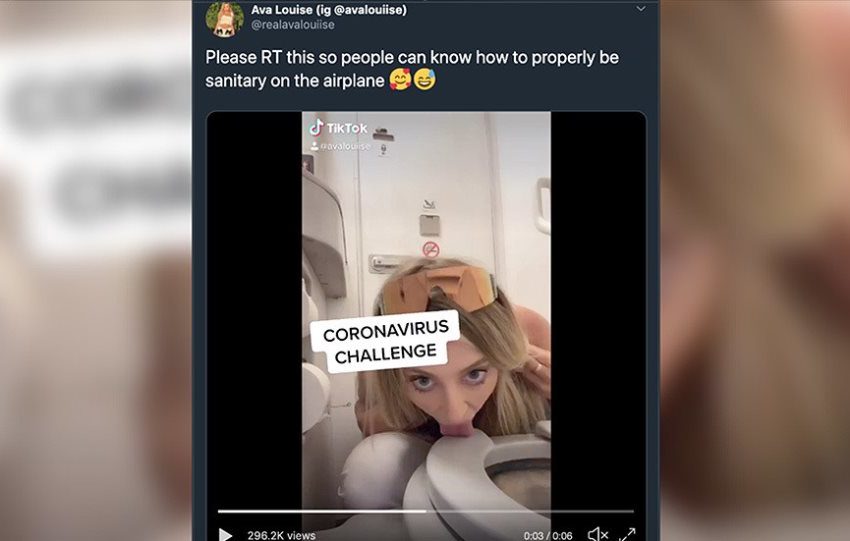The height and width of the screenshot is (541, 850).
Task: Click the TikTok logo watermark
Action: [x=338, y=128]
